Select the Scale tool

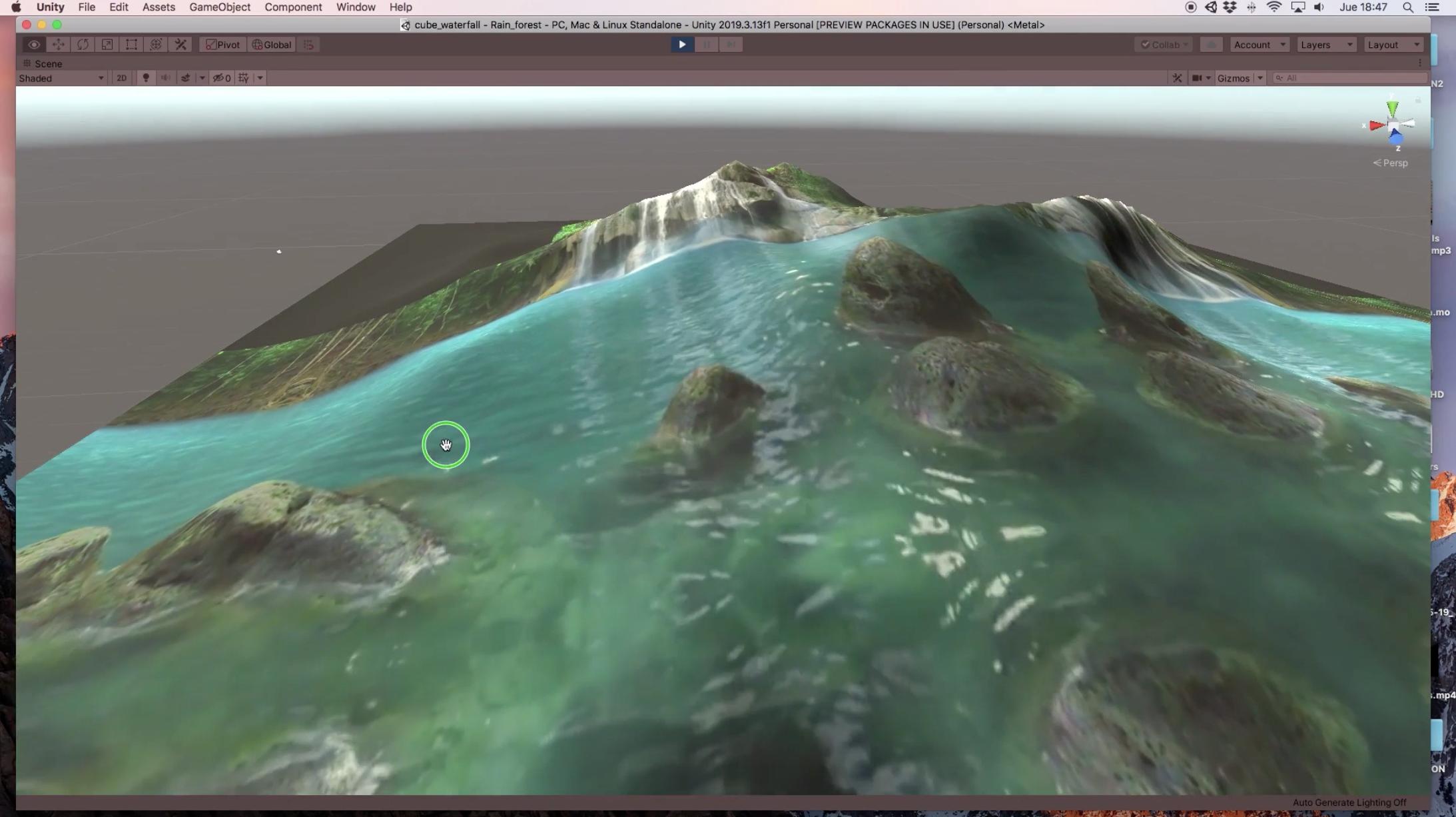point(107,45)
